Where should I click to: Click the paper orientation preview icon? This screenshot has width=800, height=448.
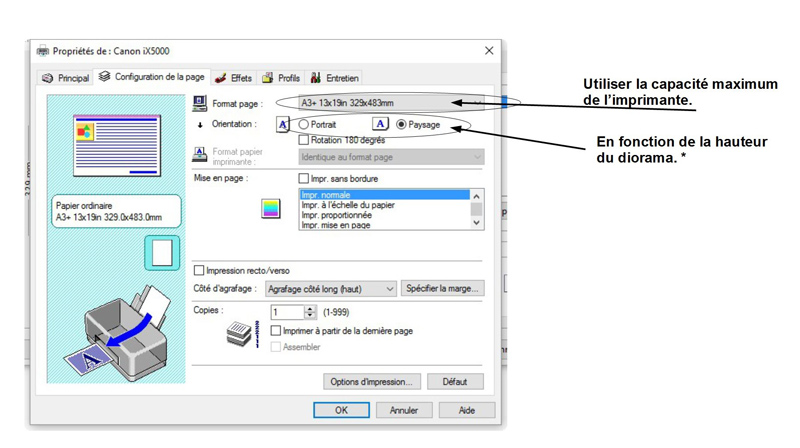161,251
